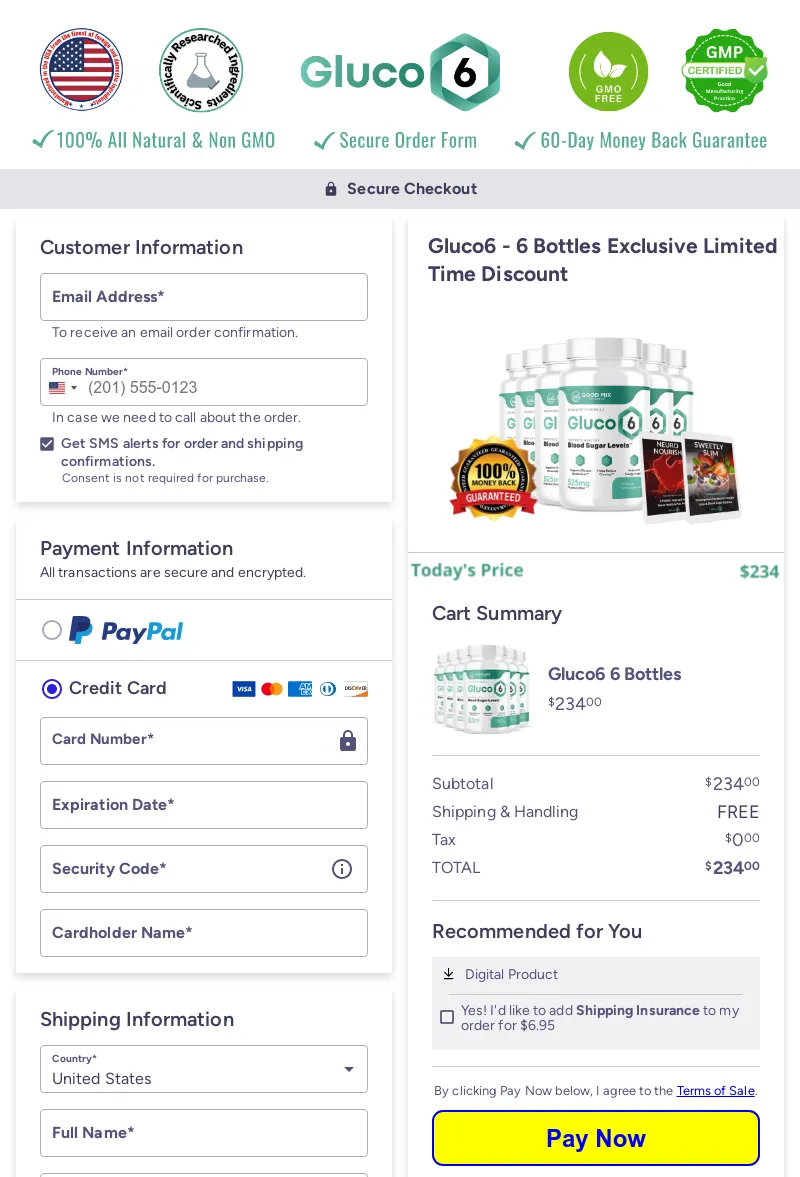The width and height of the screenshot is (800, 1177).
Task: Click the Gluco6 logo at the top
Action: (x=399, y=71)
